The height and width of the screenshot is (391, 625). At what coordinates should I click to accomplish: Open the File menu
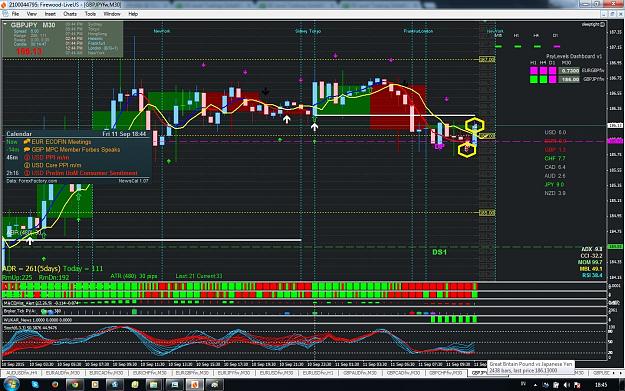click(x=15, y=14)
